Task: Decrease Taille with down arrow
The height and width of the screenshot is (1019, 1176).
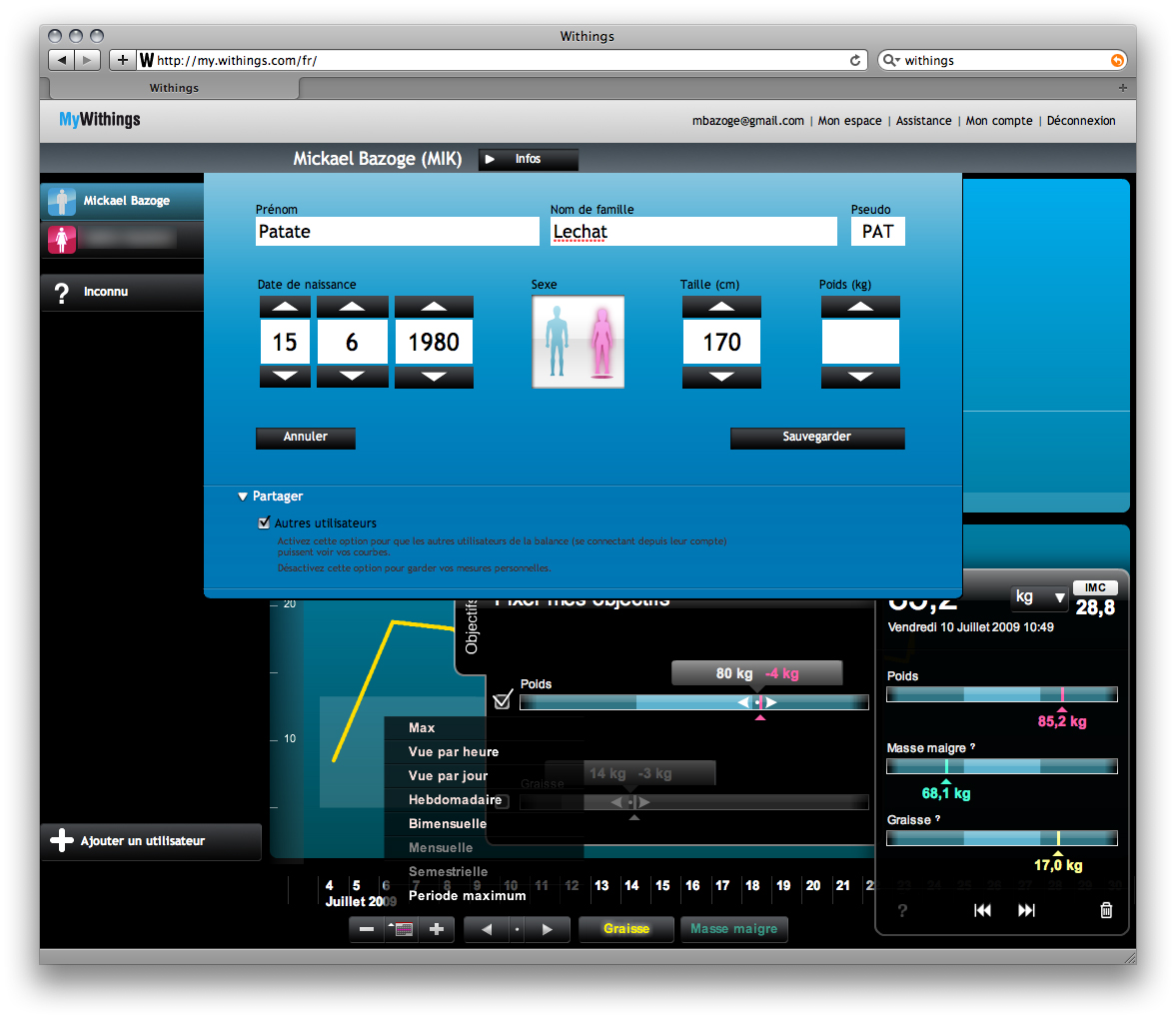Action: click(x=721, y=377)
